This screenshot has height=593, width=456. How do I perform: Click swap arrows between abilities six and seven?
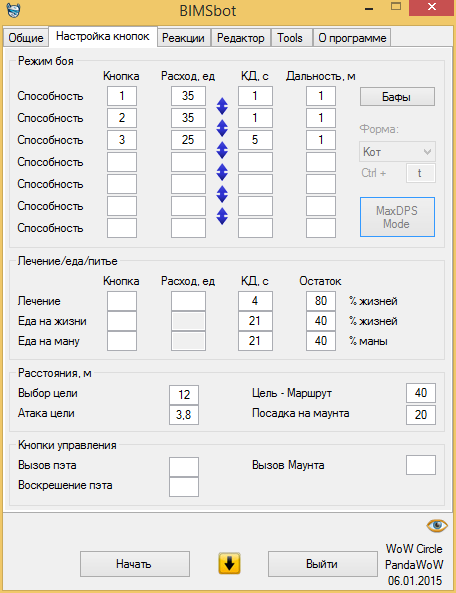tap(222, 216)
